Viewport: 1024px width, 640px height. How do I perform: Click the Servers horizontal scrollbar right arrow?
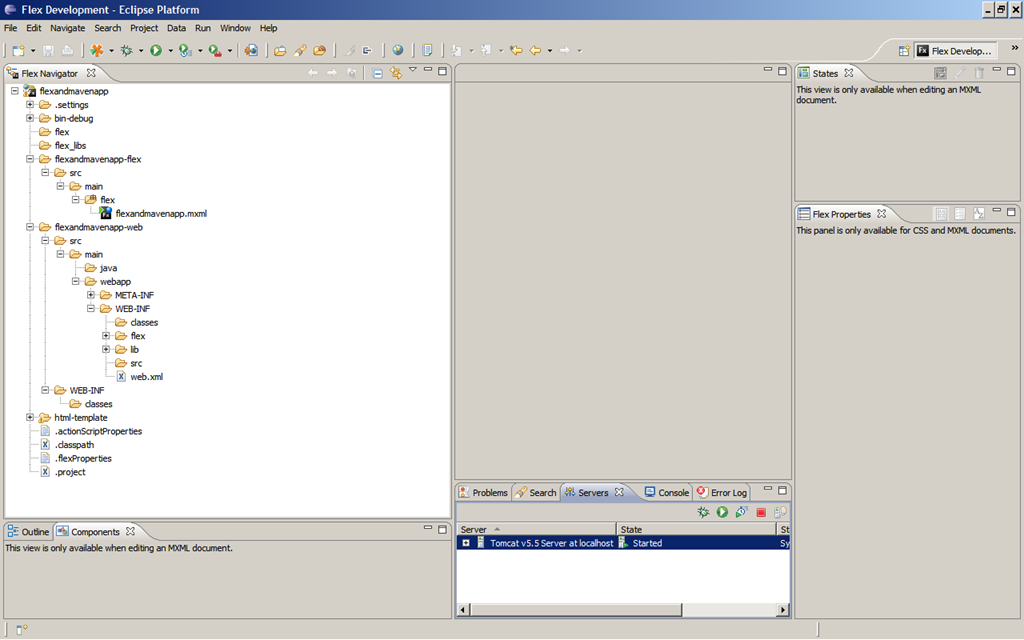(x=782, y=610)
